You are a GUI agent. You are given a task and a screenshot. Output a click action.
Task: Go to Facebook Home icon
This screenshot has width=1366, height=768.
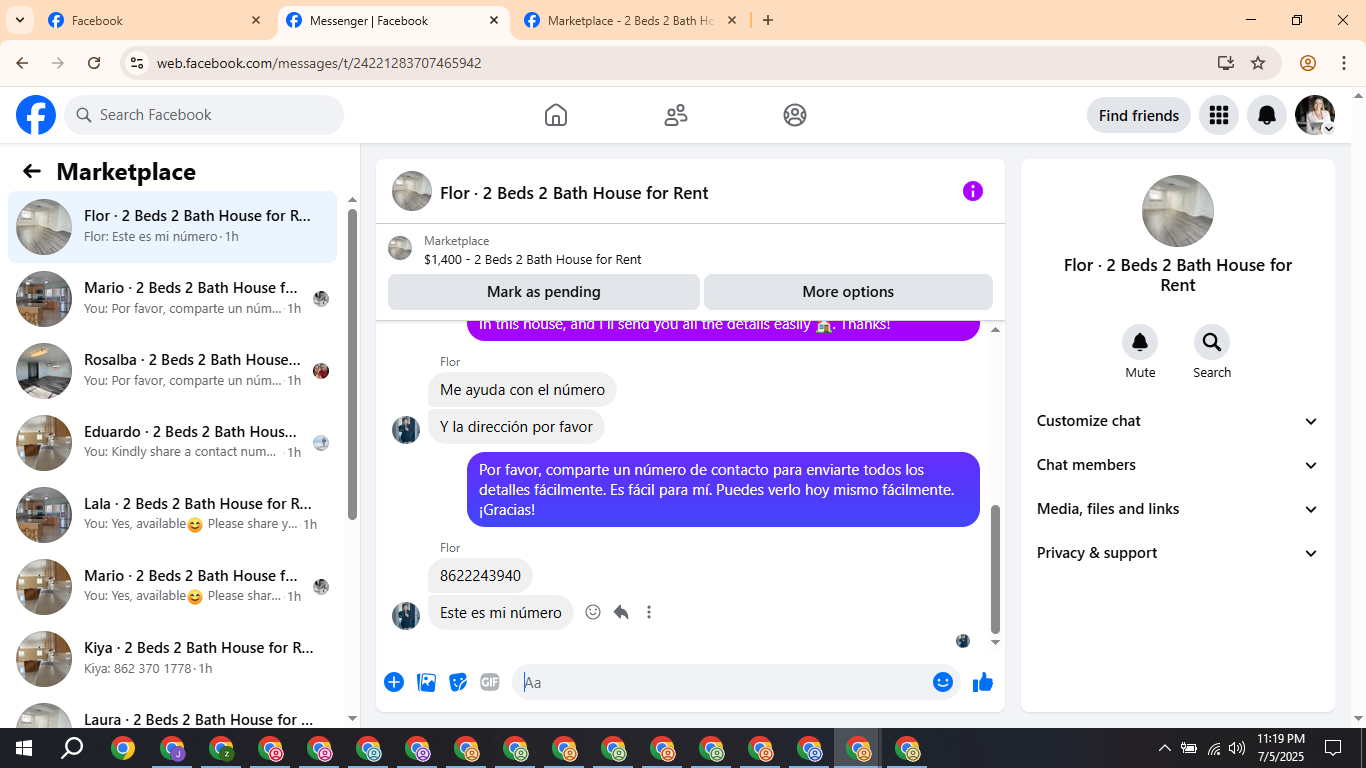pos(556,115)
